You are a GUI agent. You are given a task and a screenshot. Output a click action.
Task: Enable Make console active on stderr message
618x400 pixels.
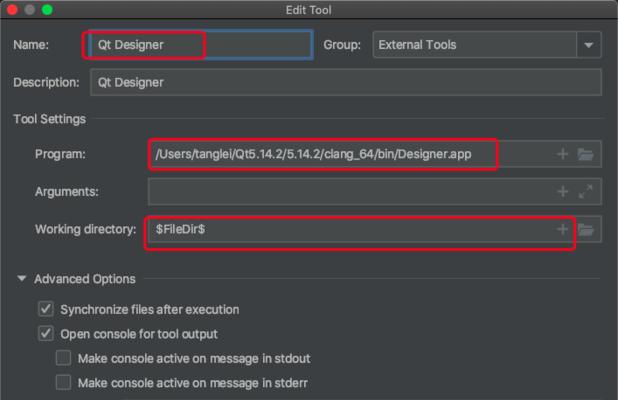click(63, 382)
